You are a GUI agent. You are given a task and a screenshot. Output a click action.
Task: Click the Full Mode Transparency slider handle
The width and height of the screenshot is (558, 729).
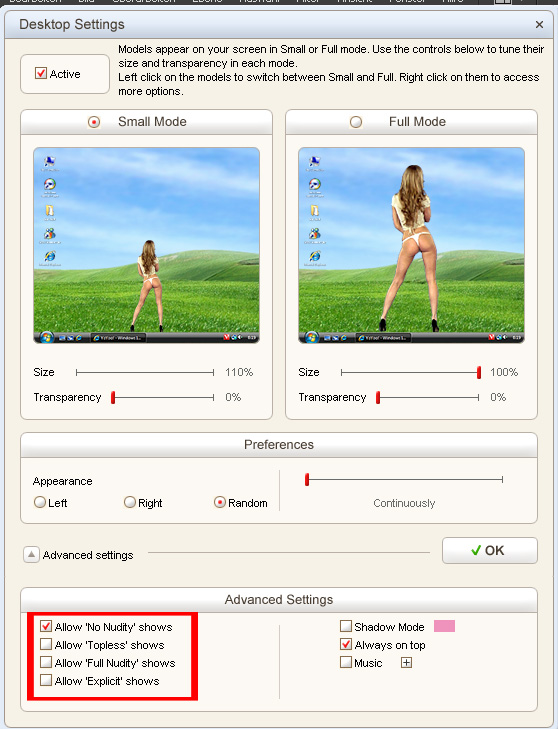click(x=378, y=397)
